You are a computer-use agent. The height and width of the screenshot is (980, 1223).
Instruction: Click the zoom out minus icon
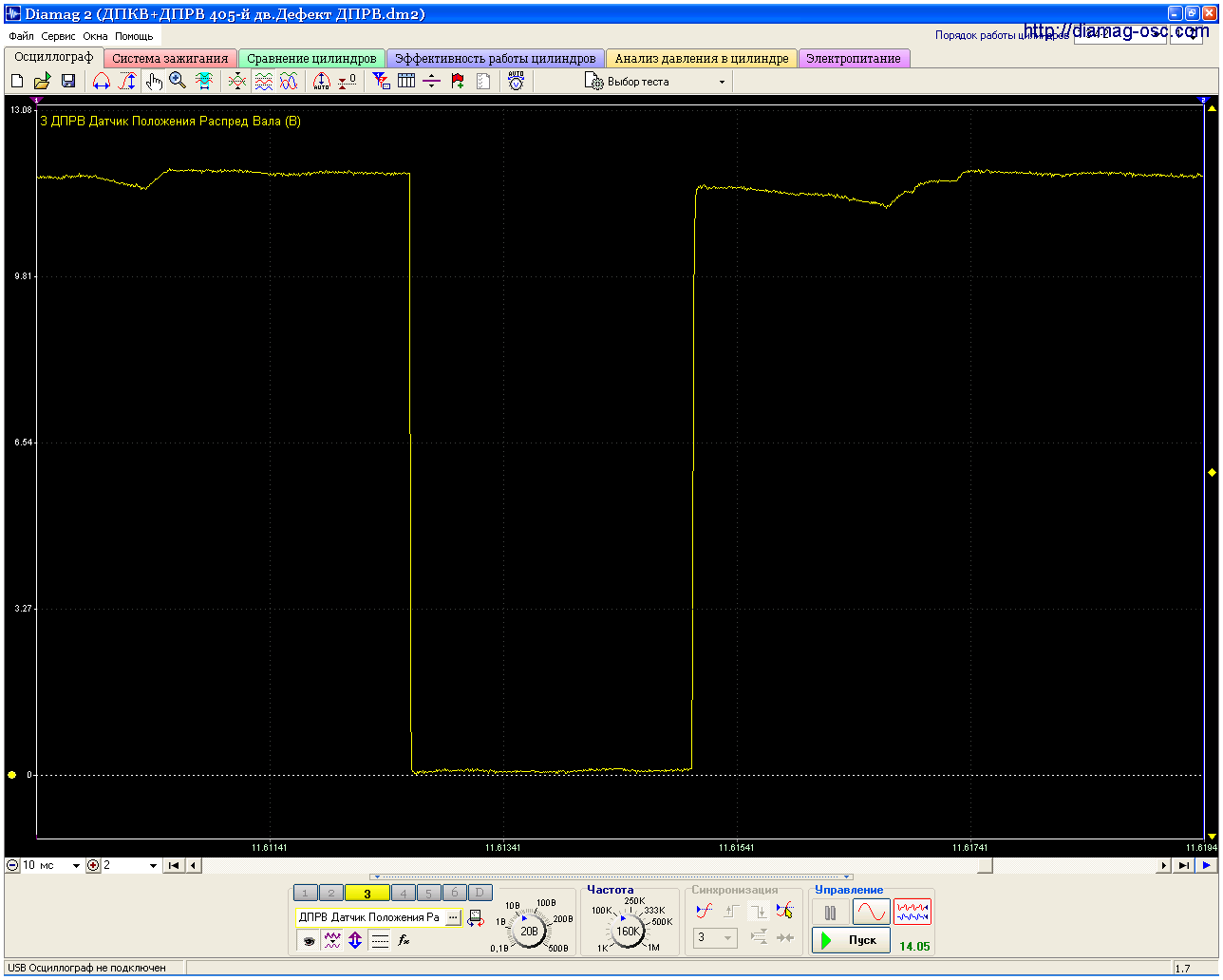(x=12, y=865)
